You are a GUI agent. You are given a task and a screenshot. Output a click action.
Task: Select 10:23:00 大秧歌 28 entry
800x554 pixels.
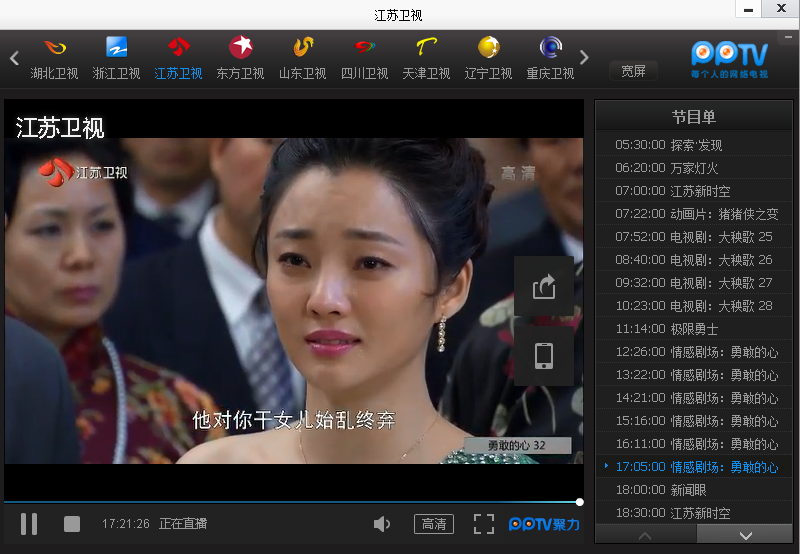694,306
